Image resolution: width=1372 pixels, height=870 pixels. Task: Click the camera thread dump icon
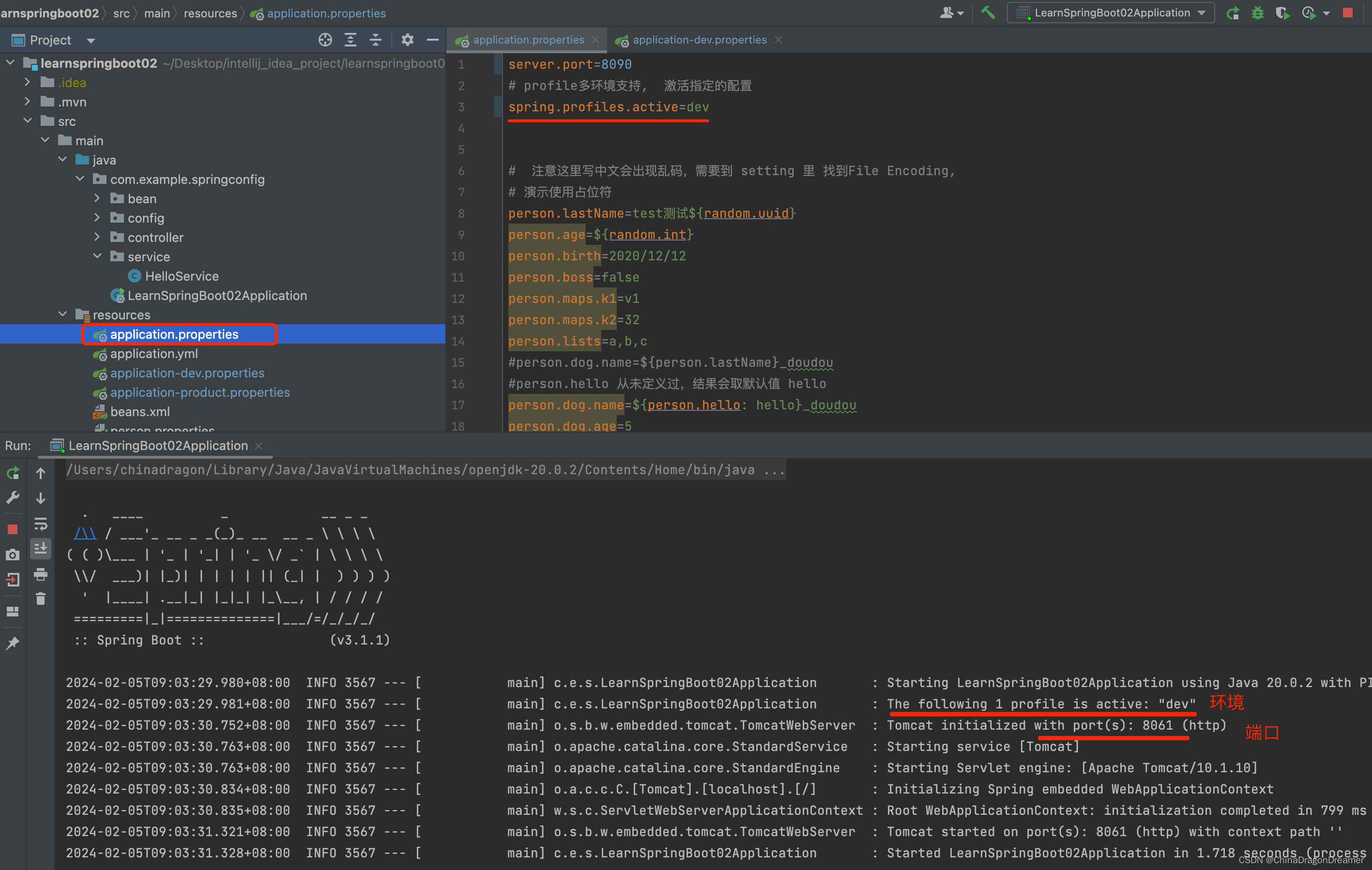point(13,555)
